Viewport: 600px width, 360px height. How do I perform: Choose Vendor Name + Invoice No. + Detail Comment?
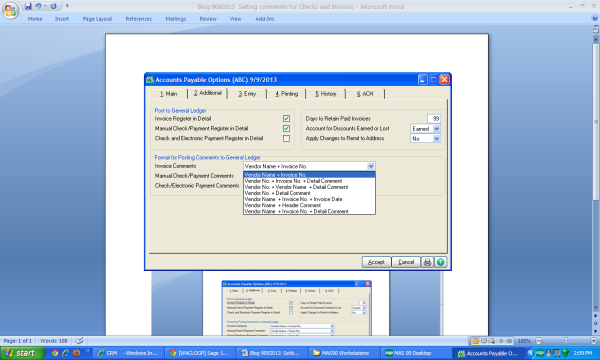point(309,211)
